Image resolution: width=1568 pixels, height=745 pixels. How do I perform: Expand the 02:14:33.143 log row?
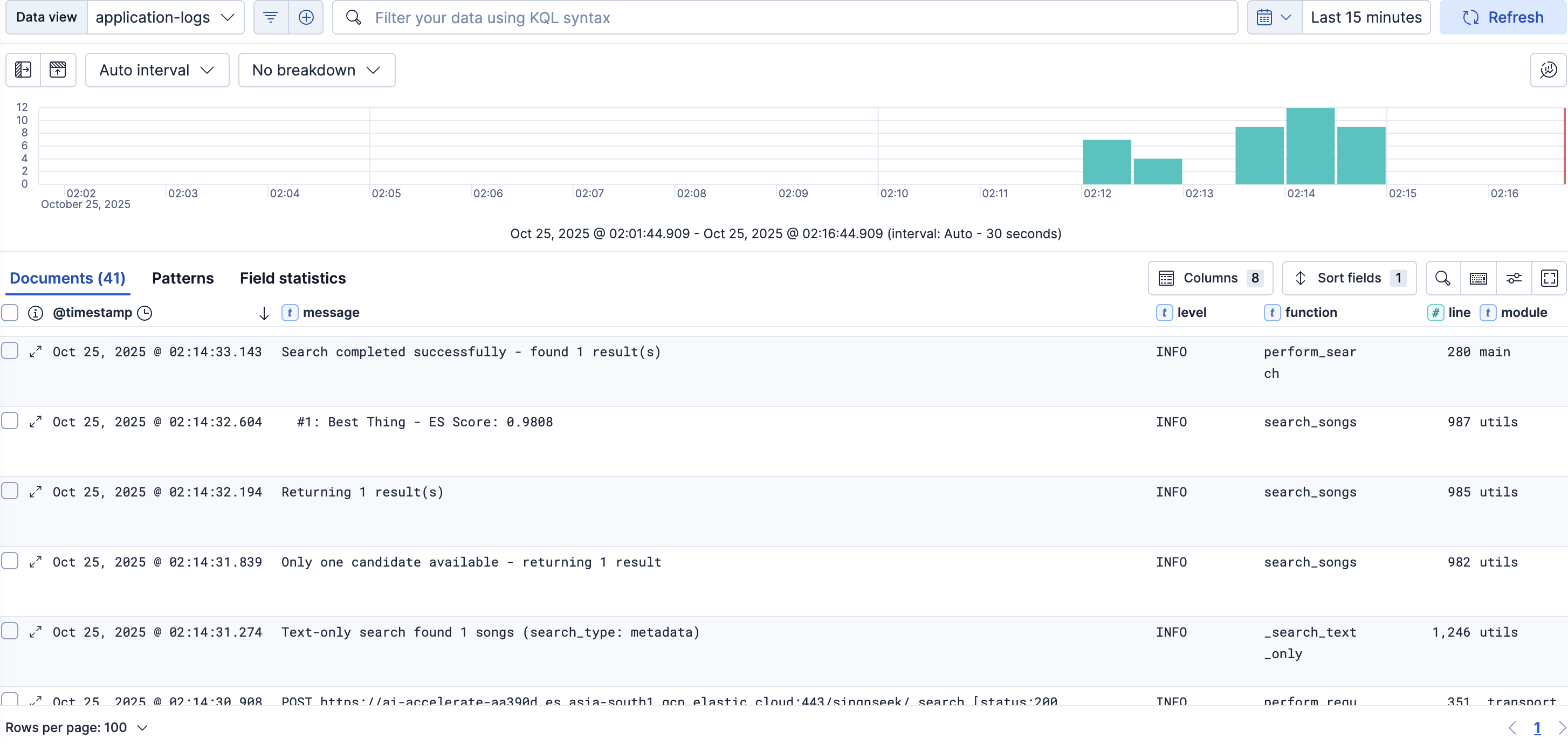click(x=36, y=351)
